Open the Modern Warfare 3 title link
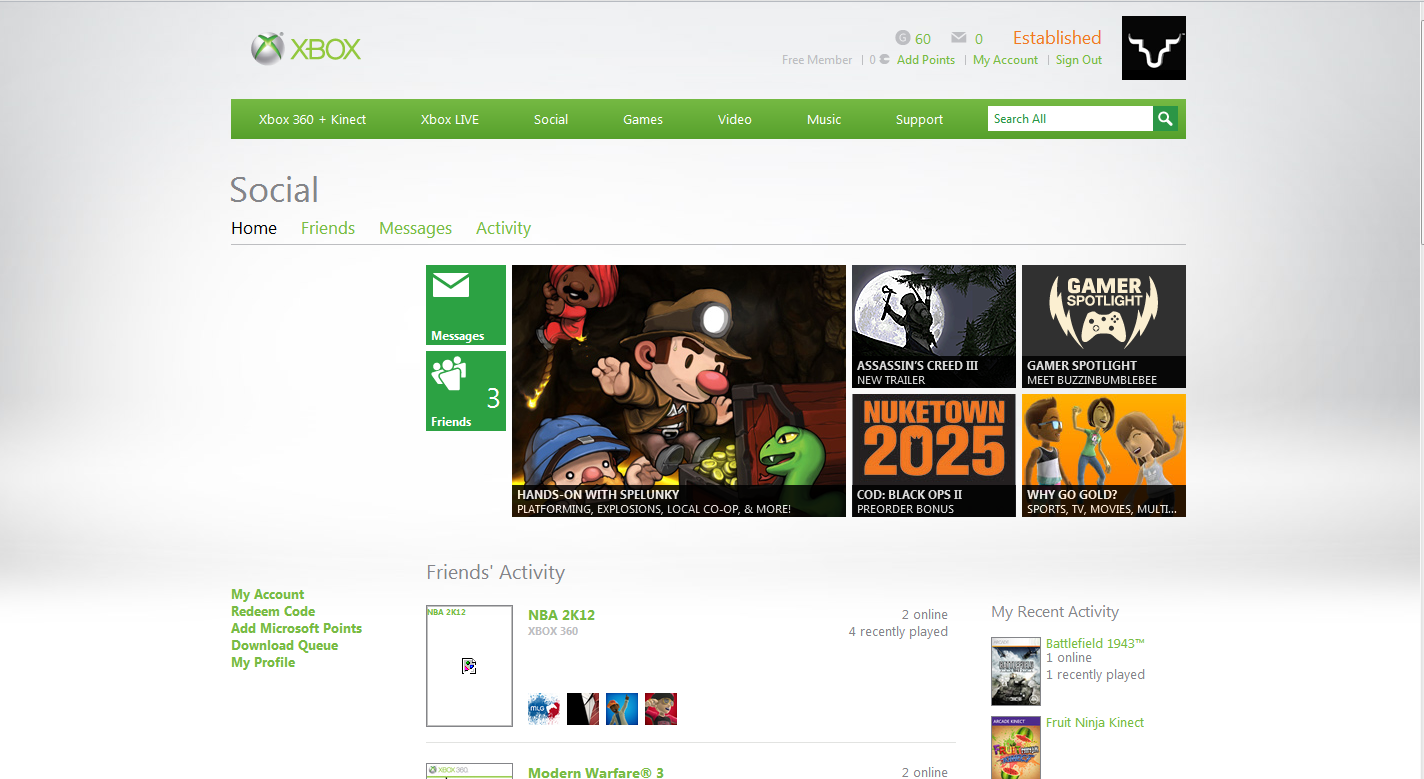Screen dimensions: 1424x779 pyautogui.click(x=595, y=773)
